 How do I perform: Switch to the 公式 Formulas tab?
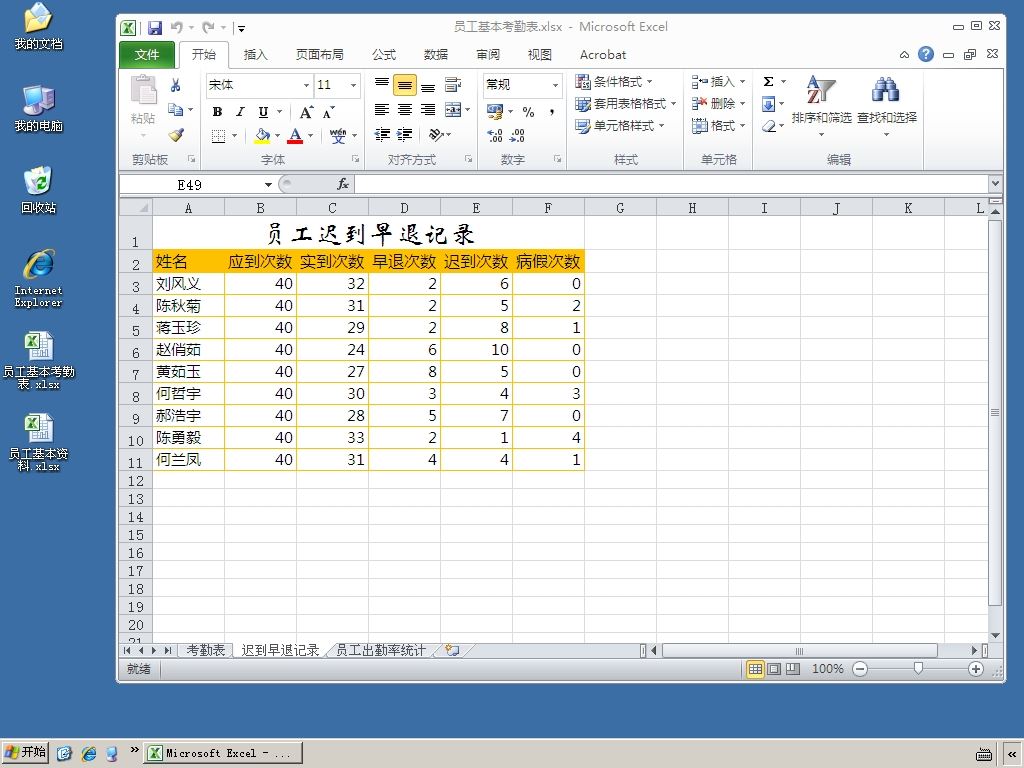tap(384, 55)
